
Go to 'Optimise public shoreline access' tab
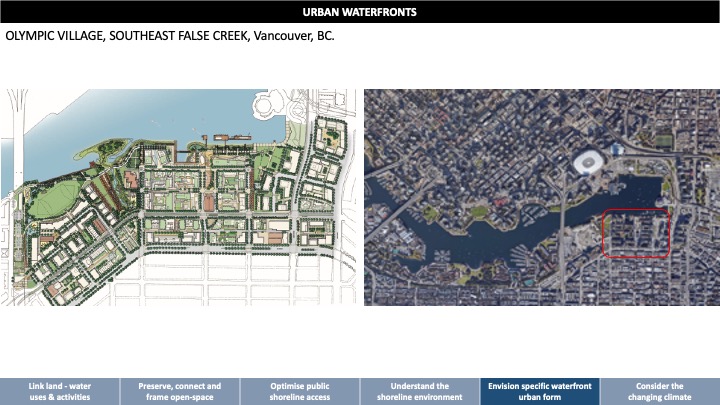click(x=300, y=391)
